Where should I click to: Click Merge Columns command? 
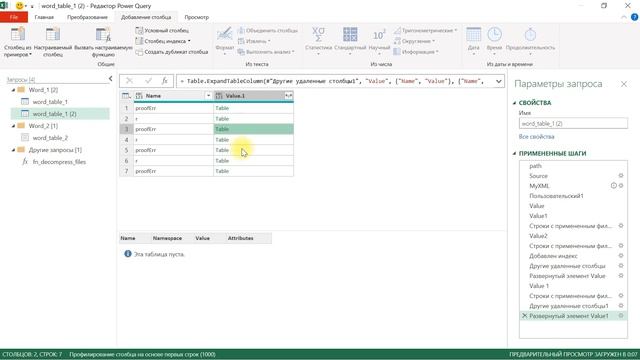268,31
